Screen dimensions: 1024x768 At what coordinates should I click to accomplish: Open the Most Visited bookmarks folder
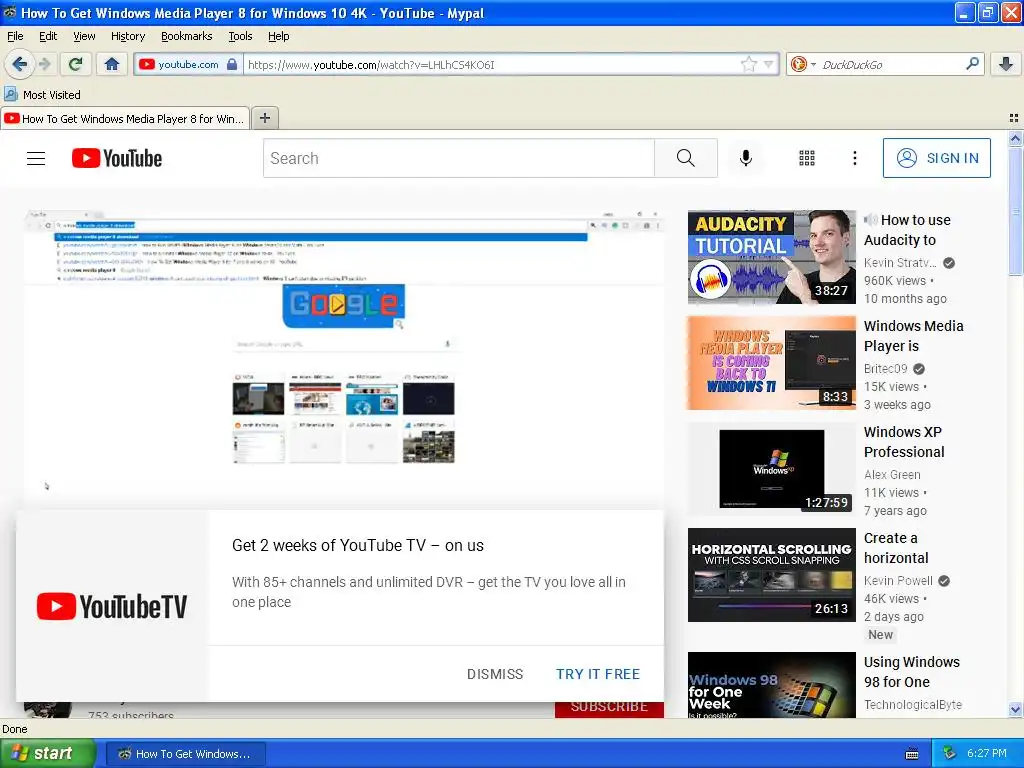point(42,95)
